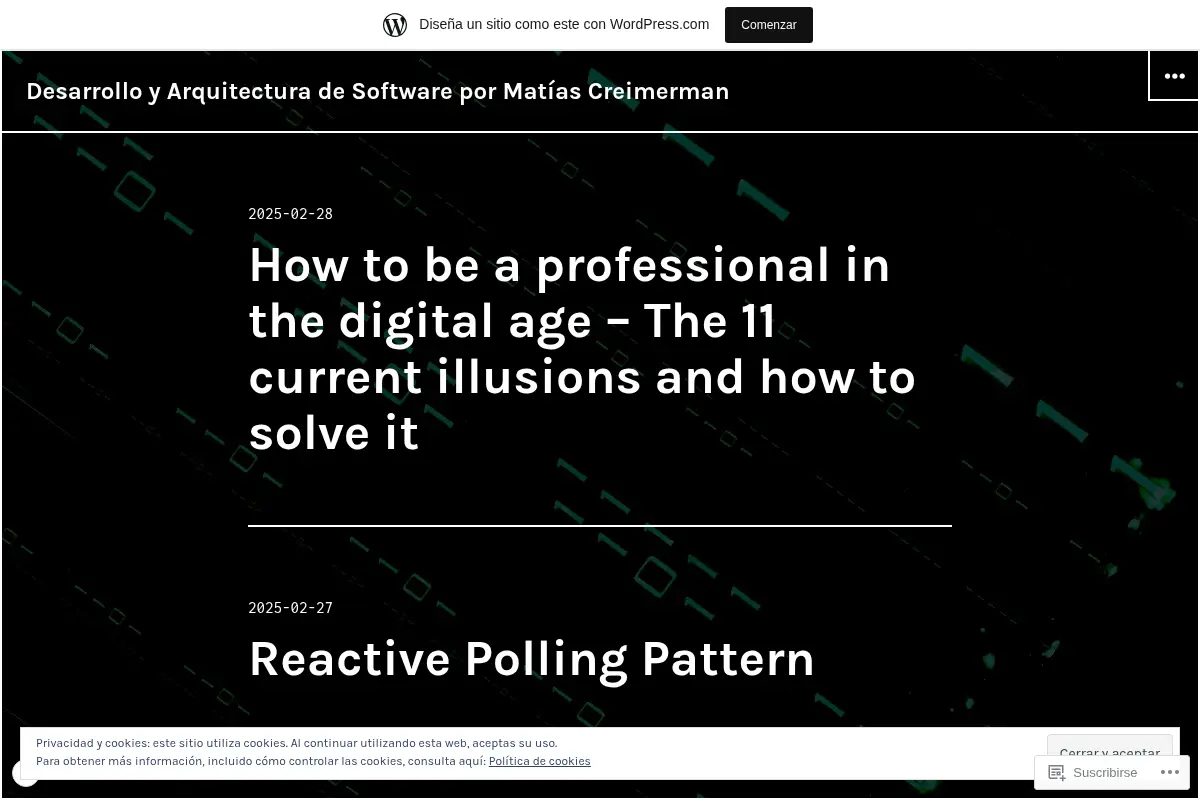Click the Suscribirse subscribe icon

[1057, 773]
